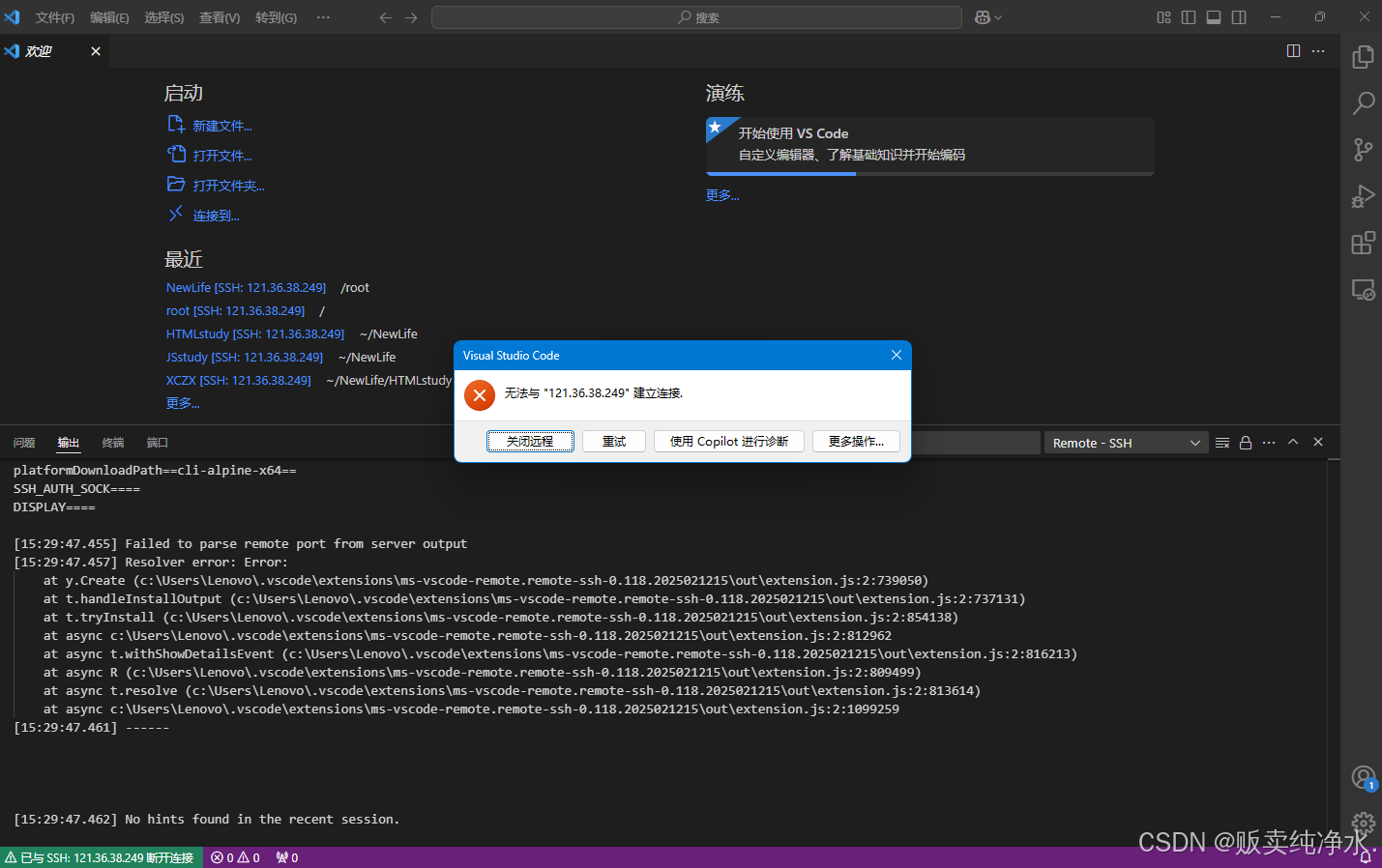1382x868 pixels.
Task: Go forward using the navigation arrow
Action: pyautogui.click(x=411, y=17)
